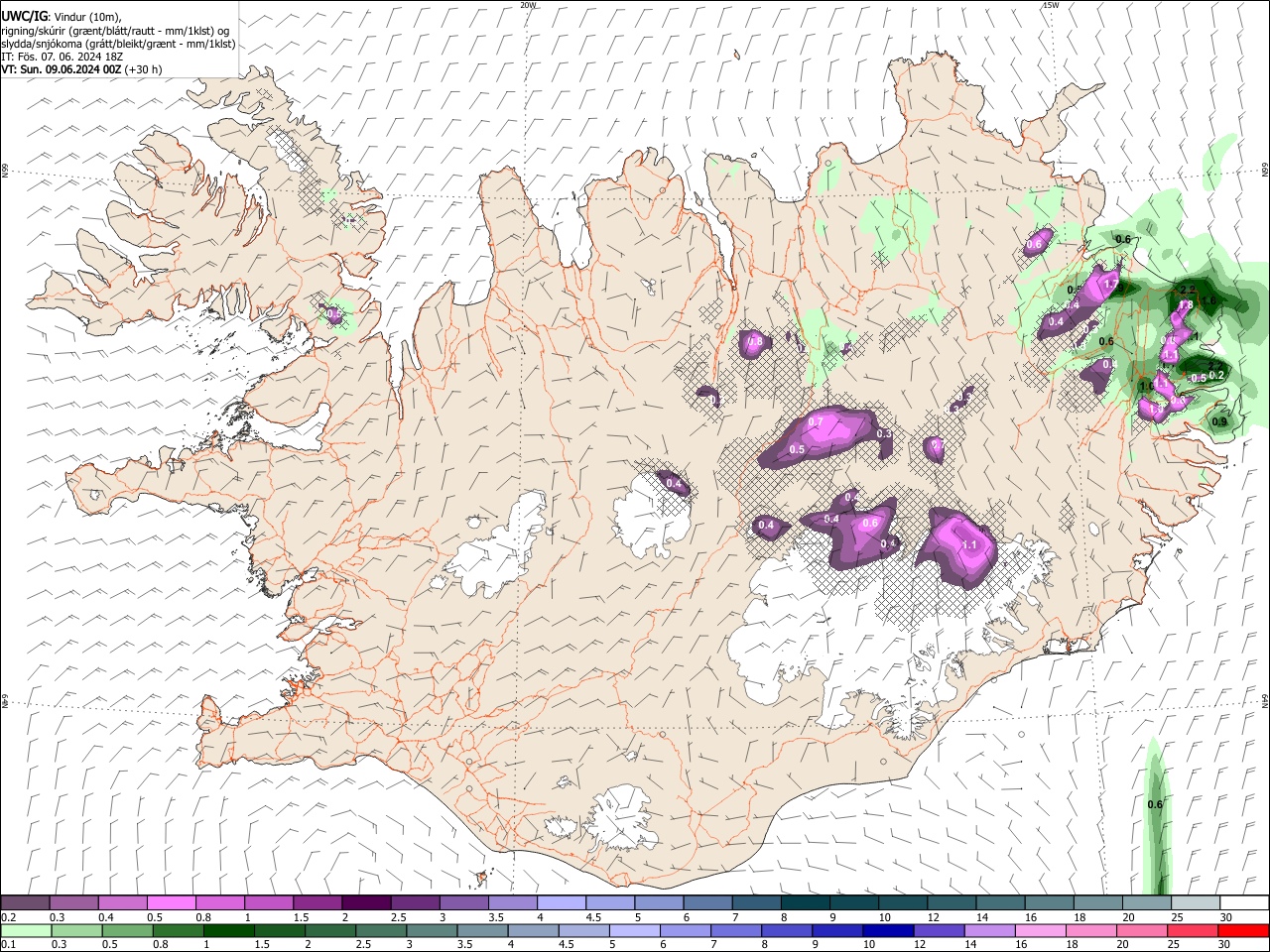1270x952 pixels.
Task: Pick darkest green bottom-row swatch for 1
Action: click(228, 931)
